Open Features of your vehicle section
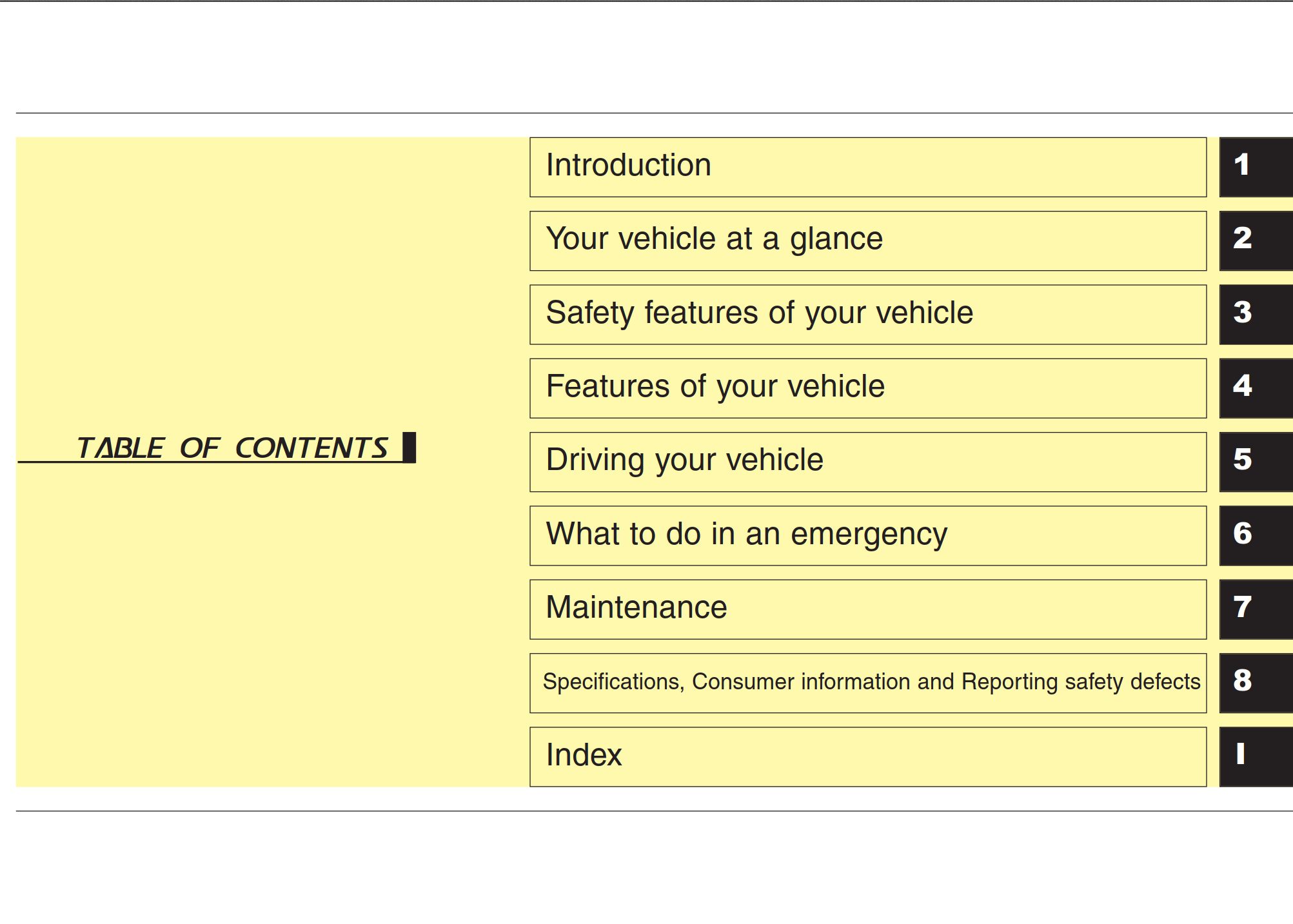Viewport: 1293px width, 924px height. click(x=867, y=388)
